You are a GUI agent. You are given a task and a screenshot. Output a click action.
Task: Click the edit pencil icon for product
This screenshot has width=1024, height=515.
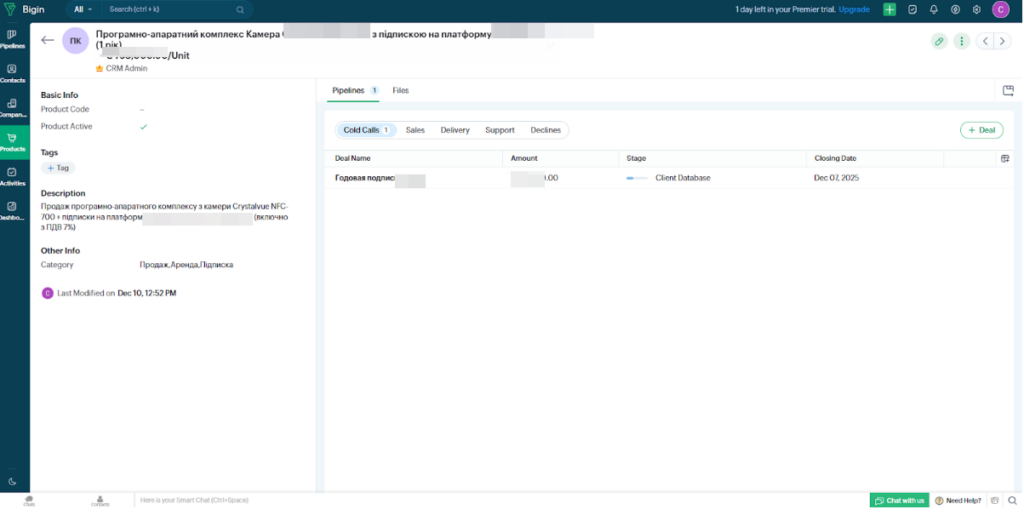pos(938,41)
